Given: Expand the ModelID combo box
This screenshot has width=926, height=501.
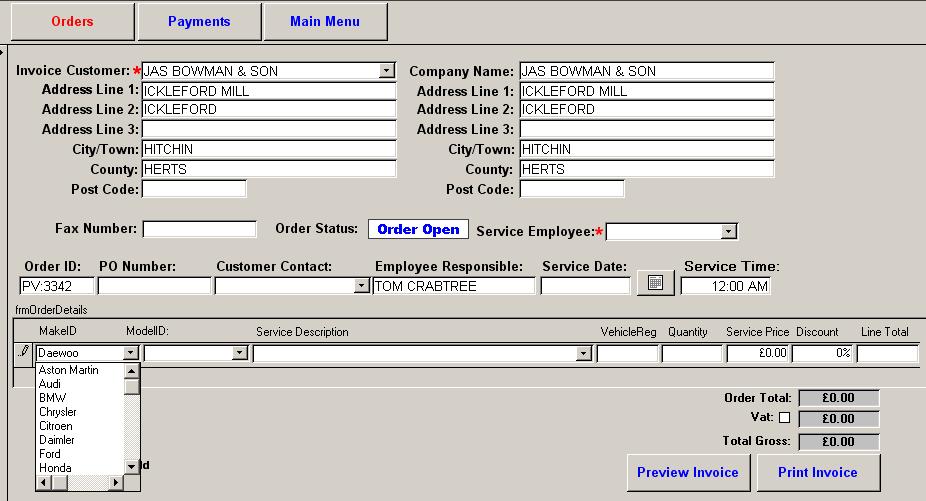Looking at the screenshot, I should coord(239,353).
